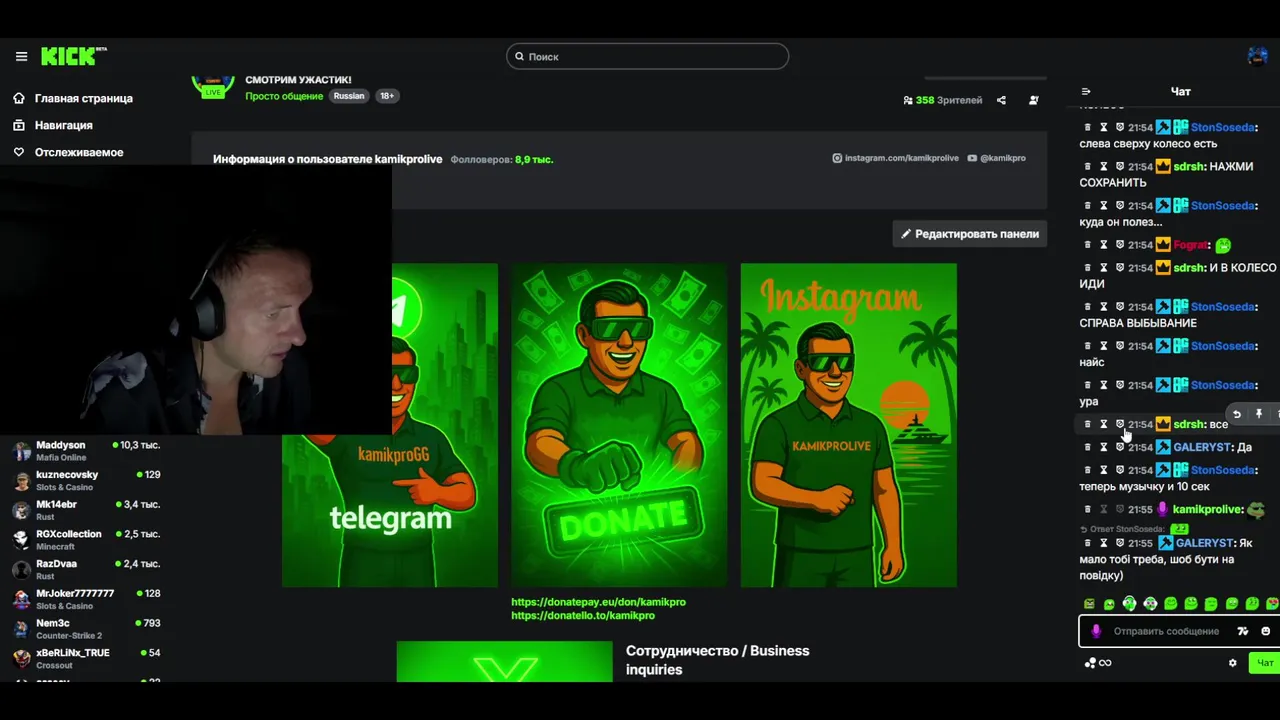
Task: Open the xBeRLiNx_TRUE Crossout channel
Action: (x=85, y=658)
